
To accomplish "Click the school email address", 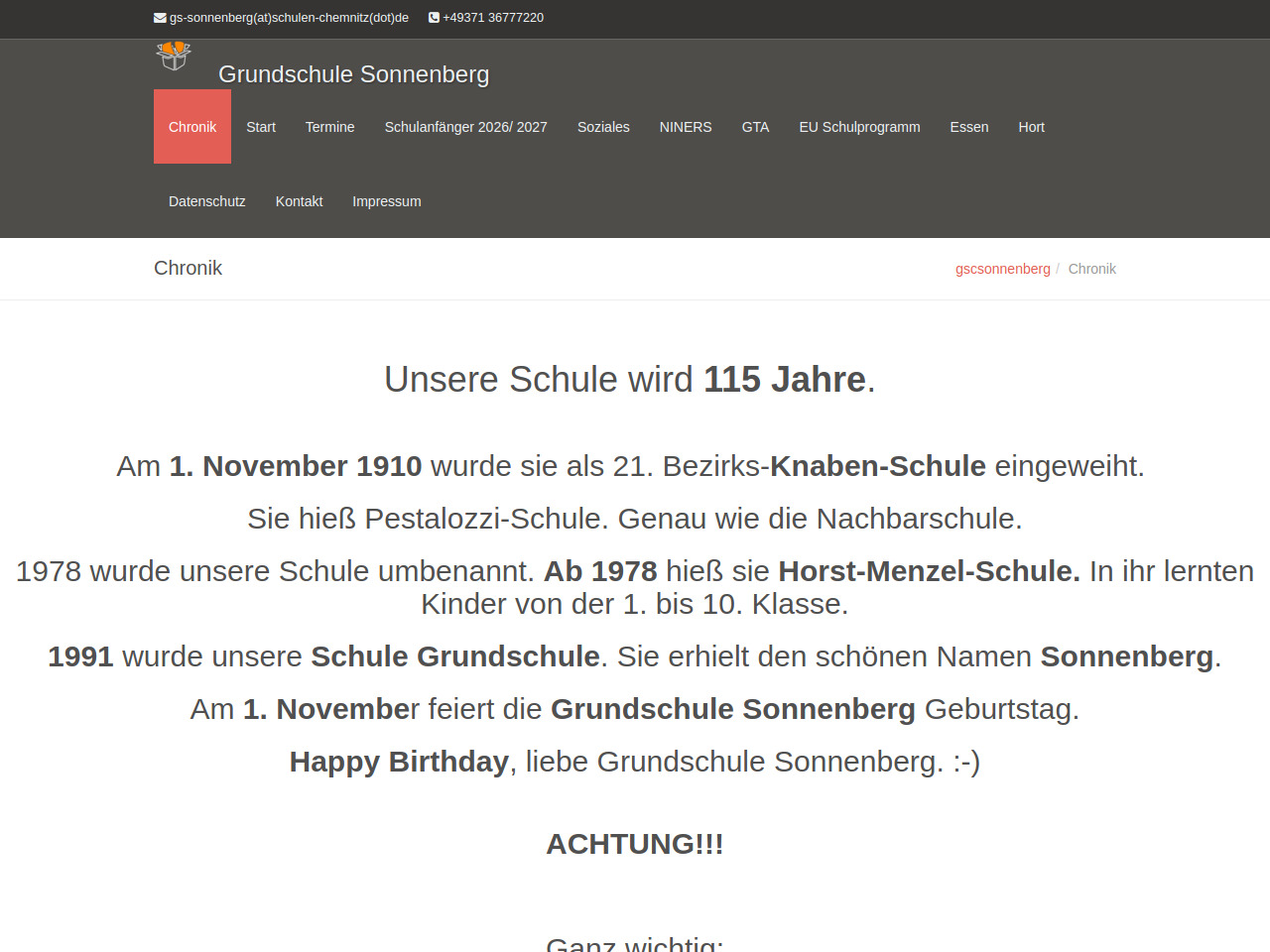I will (x=289, y=18).
